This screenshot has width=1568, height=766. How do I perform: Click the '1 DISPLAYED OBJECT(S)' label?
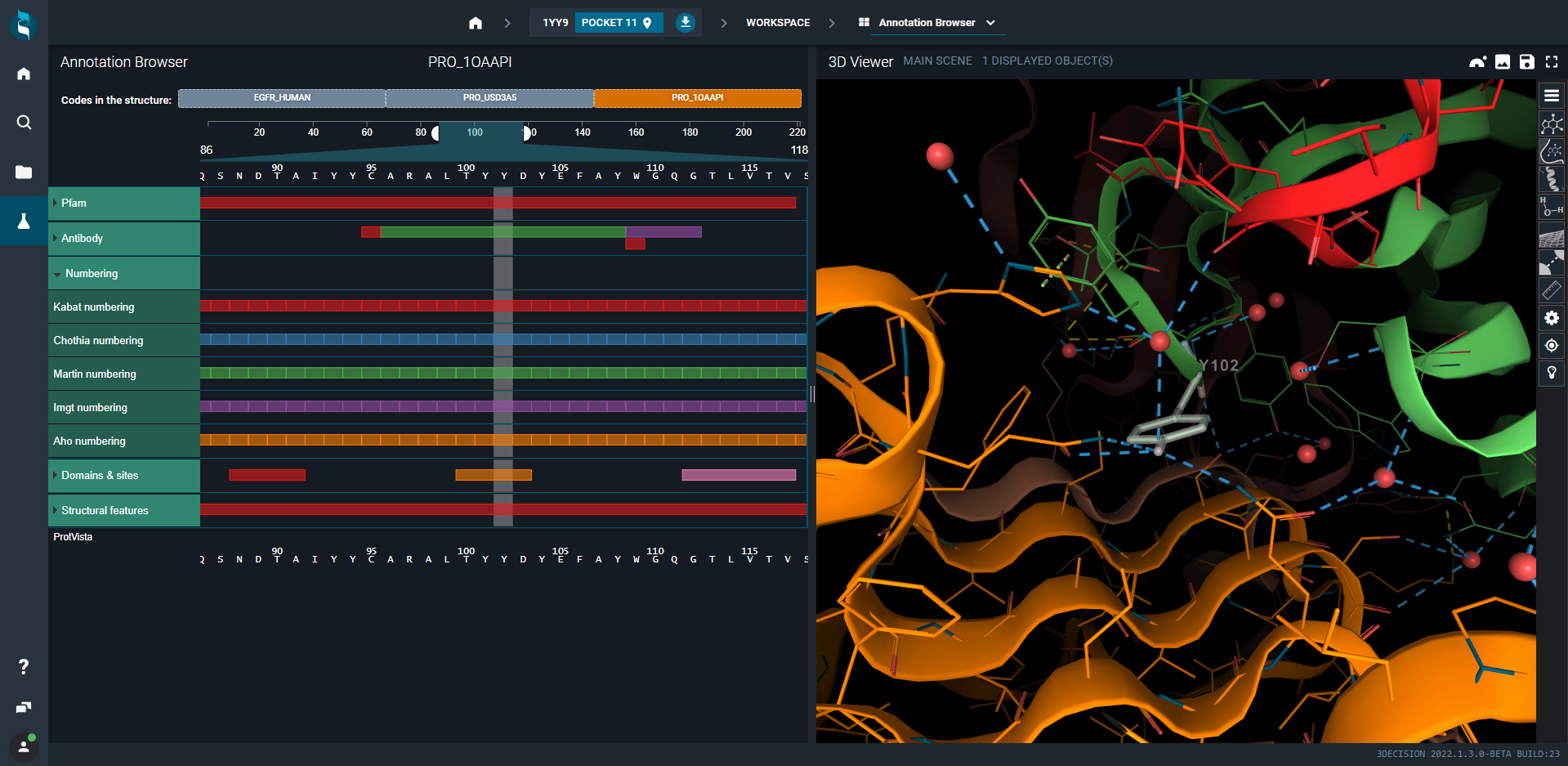point(1047,61)
